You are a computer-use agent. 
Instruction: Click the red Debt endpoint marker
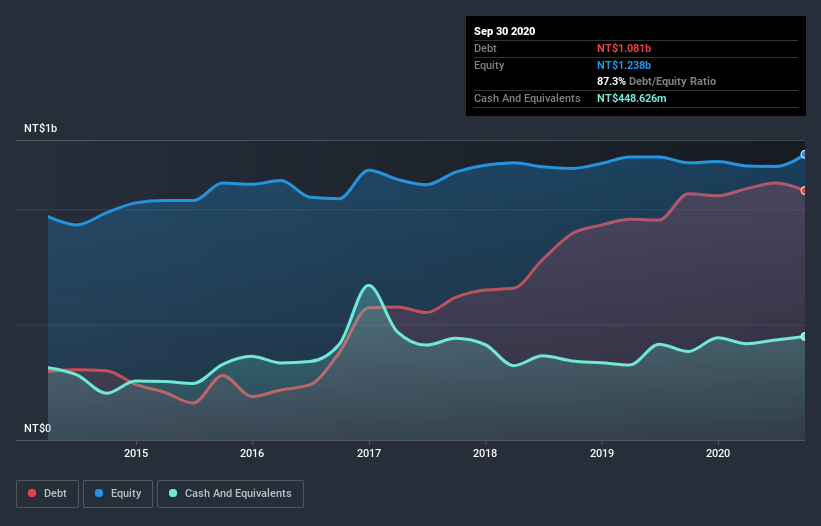point(804,191)
